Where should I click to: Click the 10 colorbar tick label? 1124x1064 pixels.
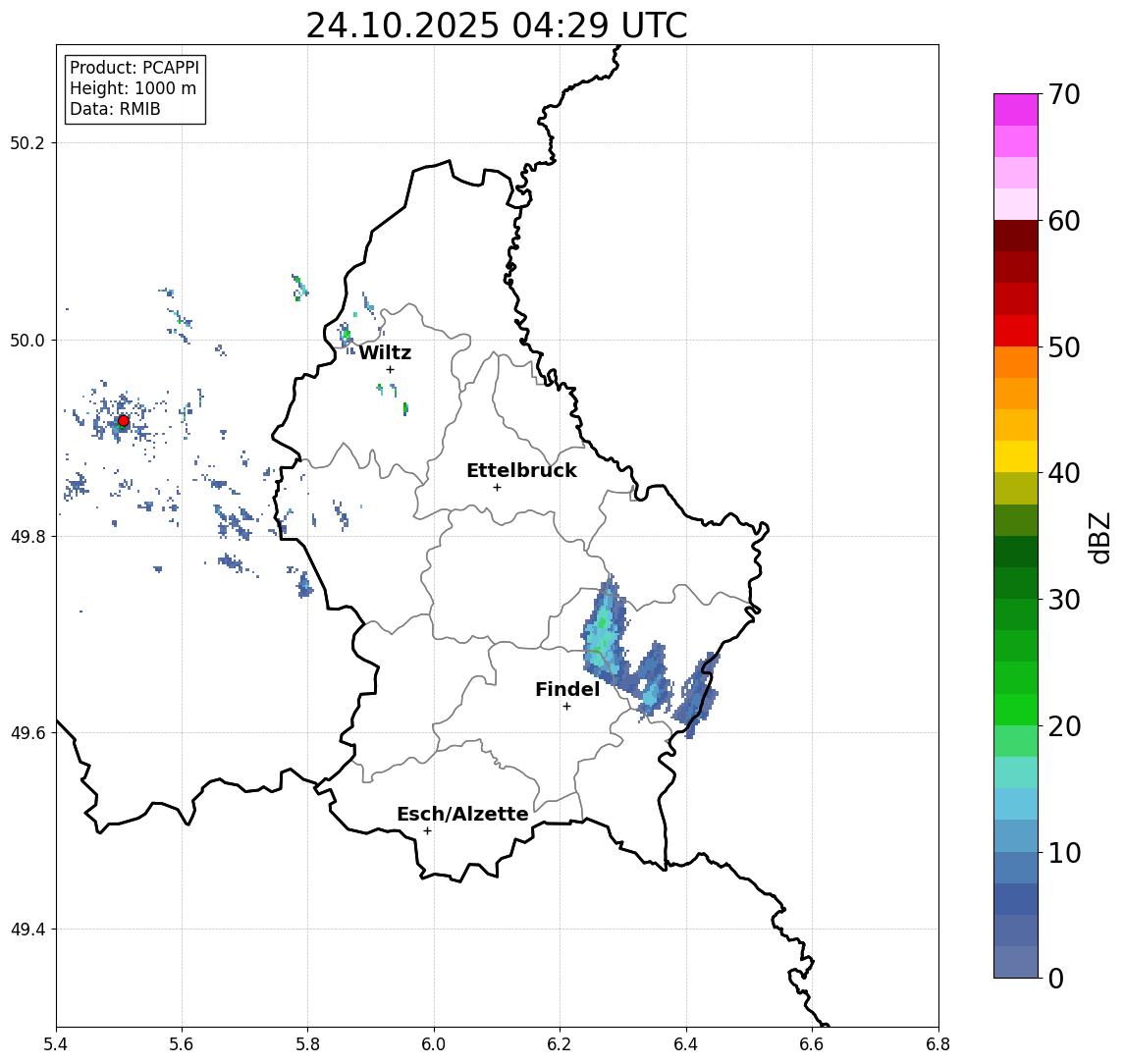pyautogui.click(x=1064, y=853)
